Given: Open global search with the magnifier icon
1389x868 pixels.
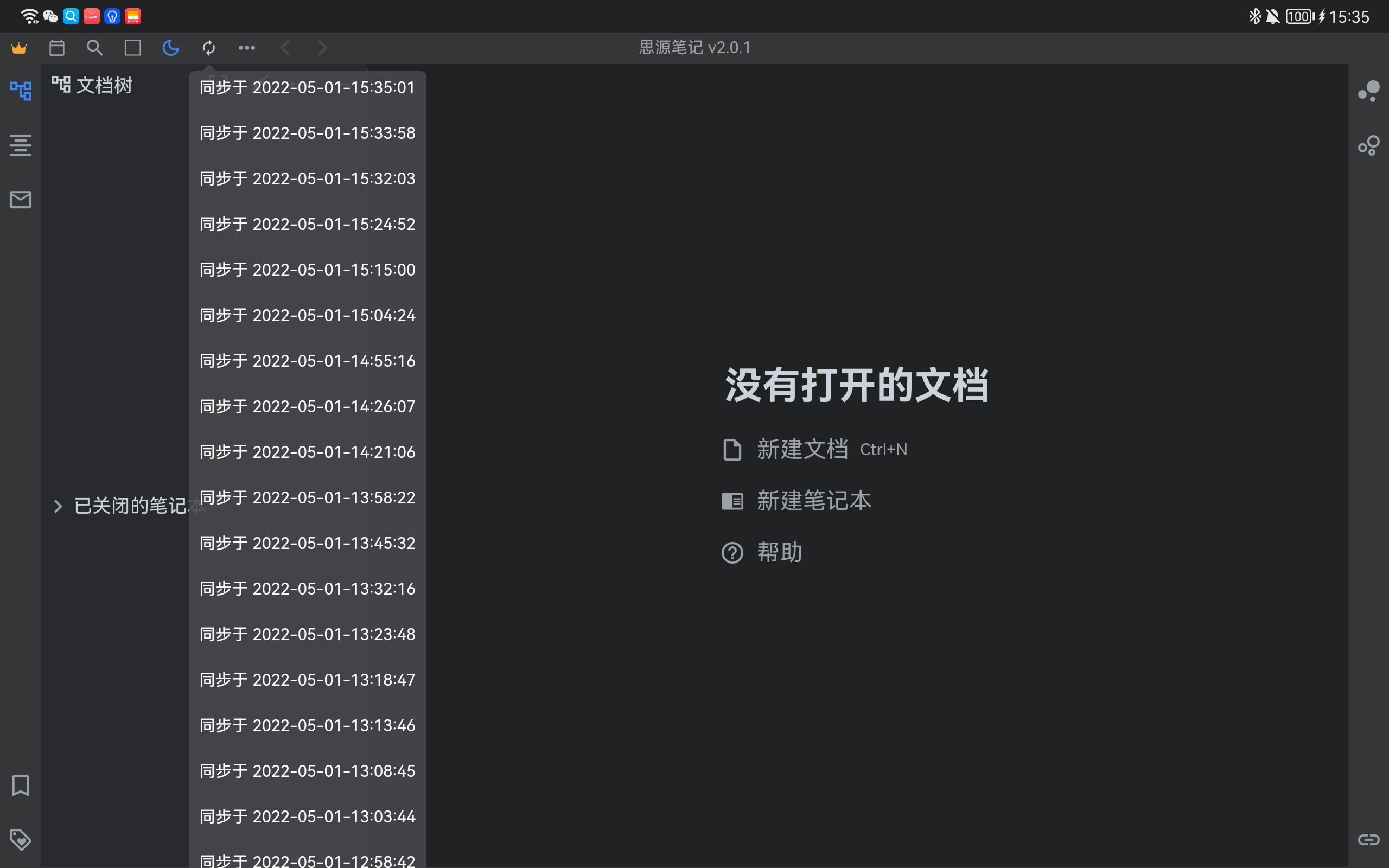Looking at the screenshot, I should (95, 48).
